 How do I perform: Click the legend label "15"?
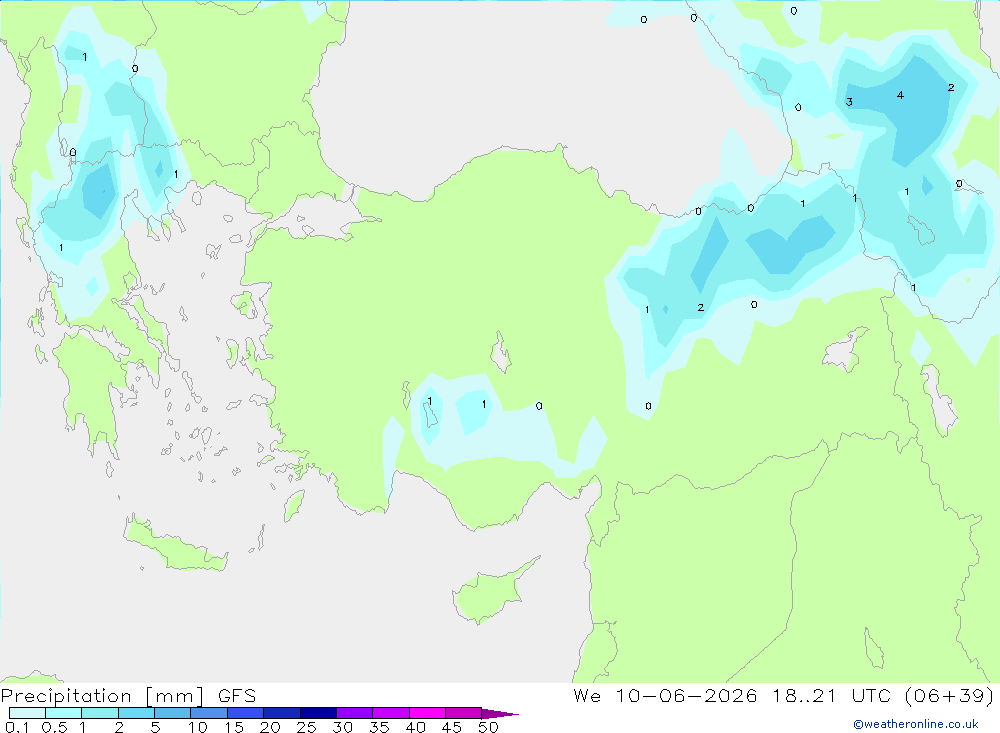click(234, 727)
